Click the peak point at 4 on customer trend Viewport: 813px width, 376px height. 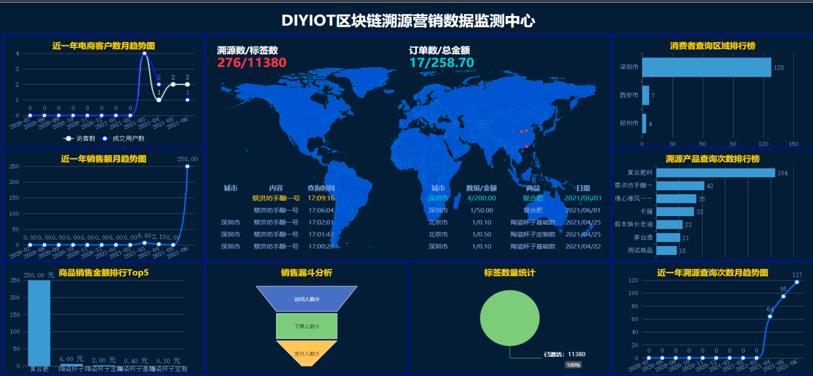tap(144, 53)
